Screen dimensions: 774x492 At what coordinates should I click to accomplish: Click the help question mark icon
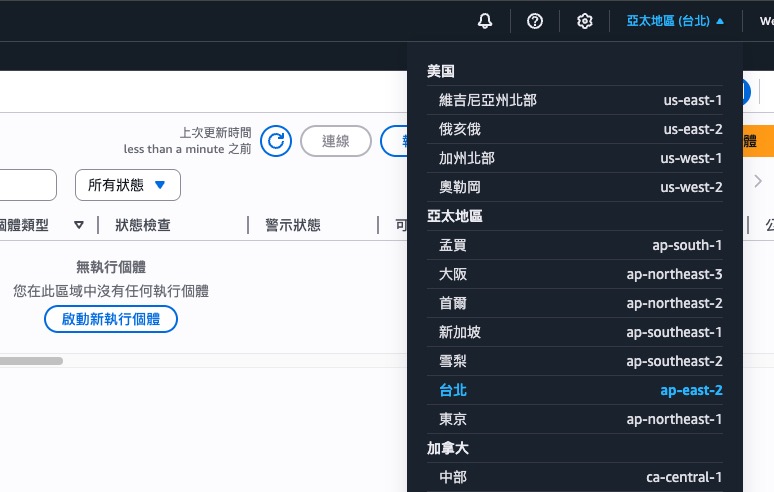535,21
